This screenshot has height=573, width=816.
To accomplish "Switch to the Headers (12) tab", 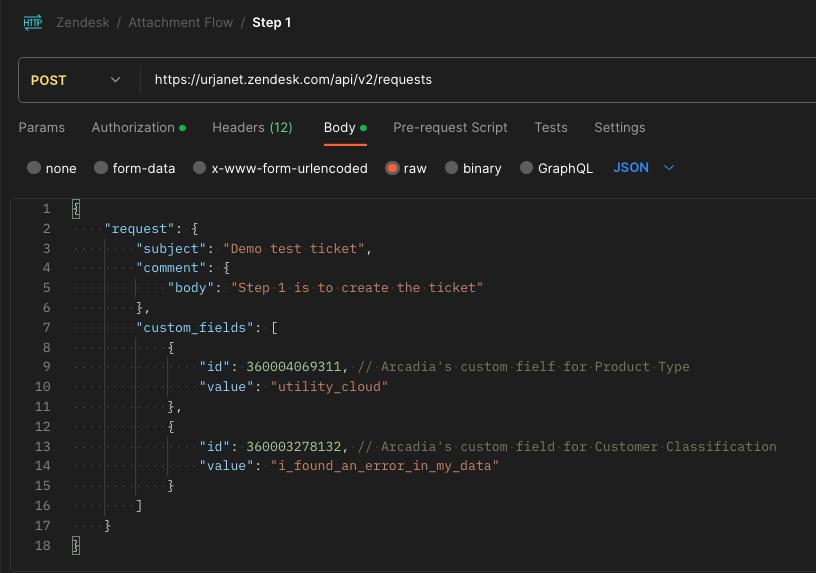I will point(252,128).
